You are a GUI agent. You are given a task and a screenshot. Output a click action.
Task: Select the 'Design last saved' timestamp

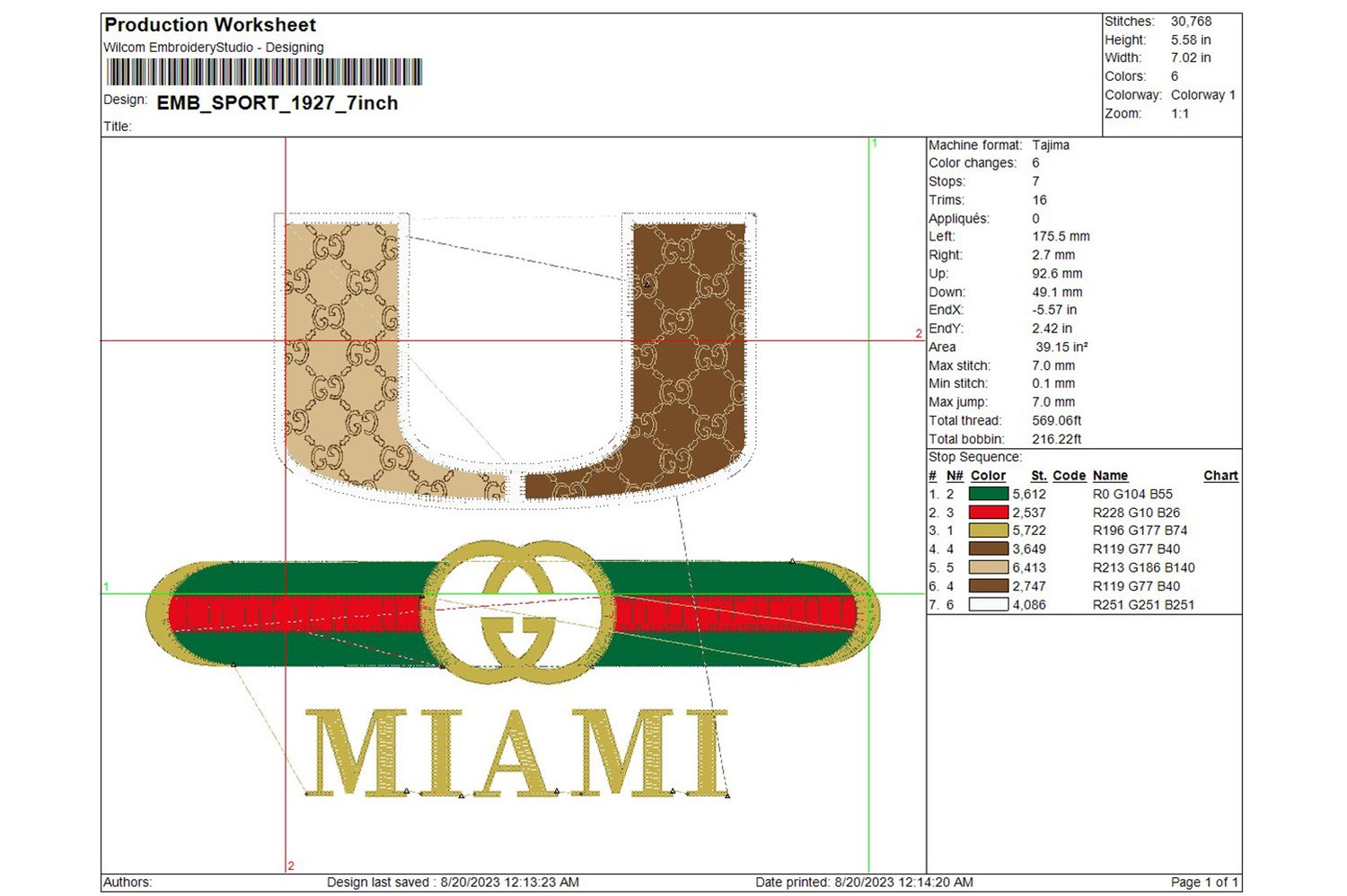click(x=453, y=883)
